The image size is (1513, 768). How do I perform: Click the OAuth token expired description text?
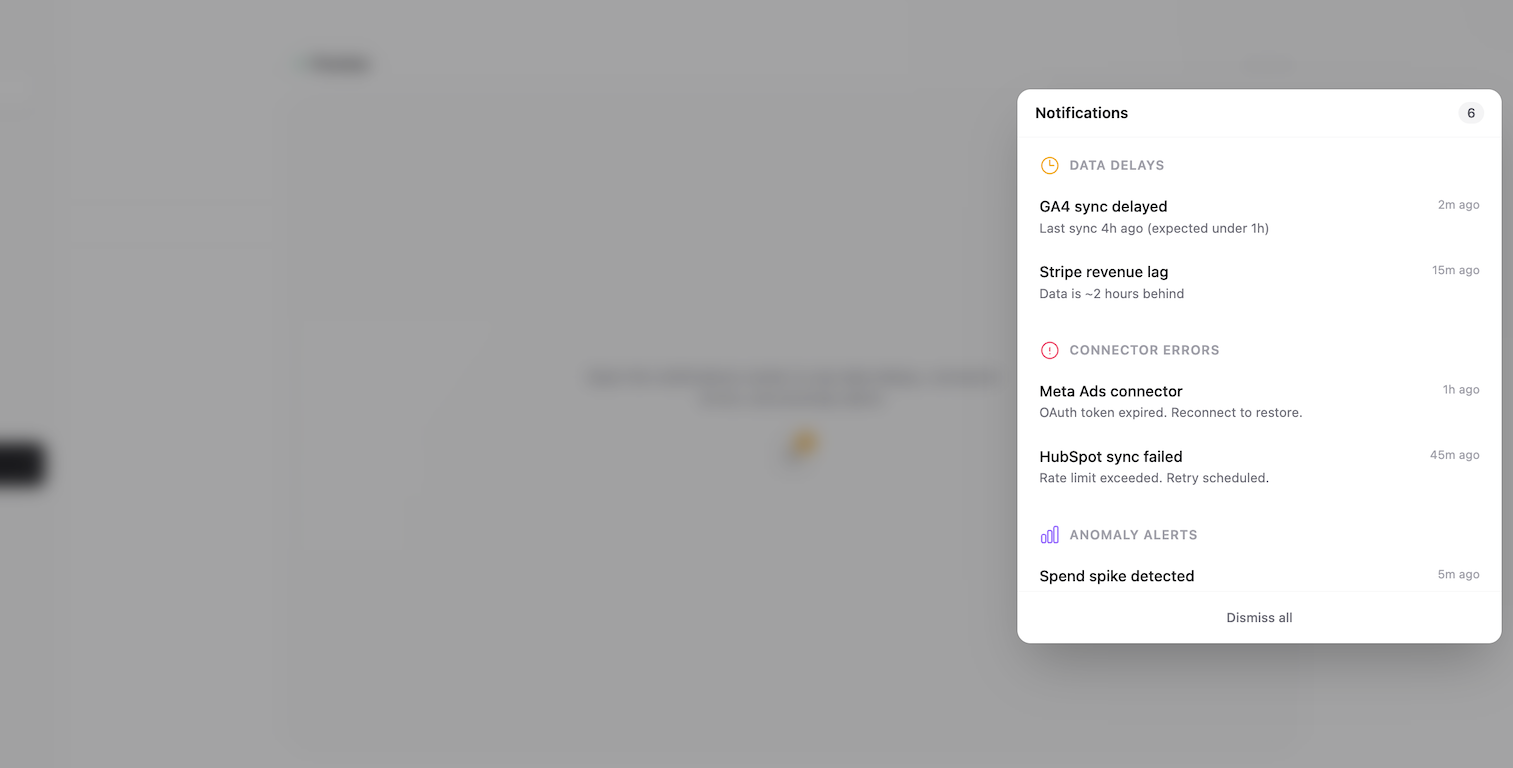(1170, 413)
